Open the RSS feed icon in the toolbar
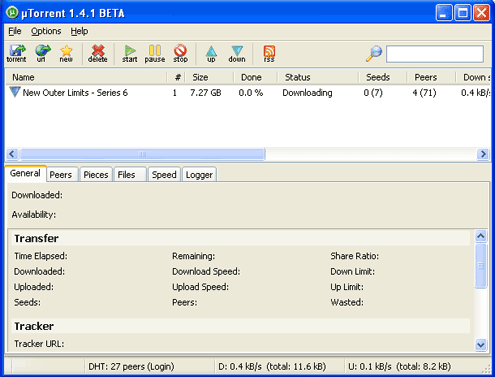This screenshot has height=377, width=495. (x=269, y=53)
